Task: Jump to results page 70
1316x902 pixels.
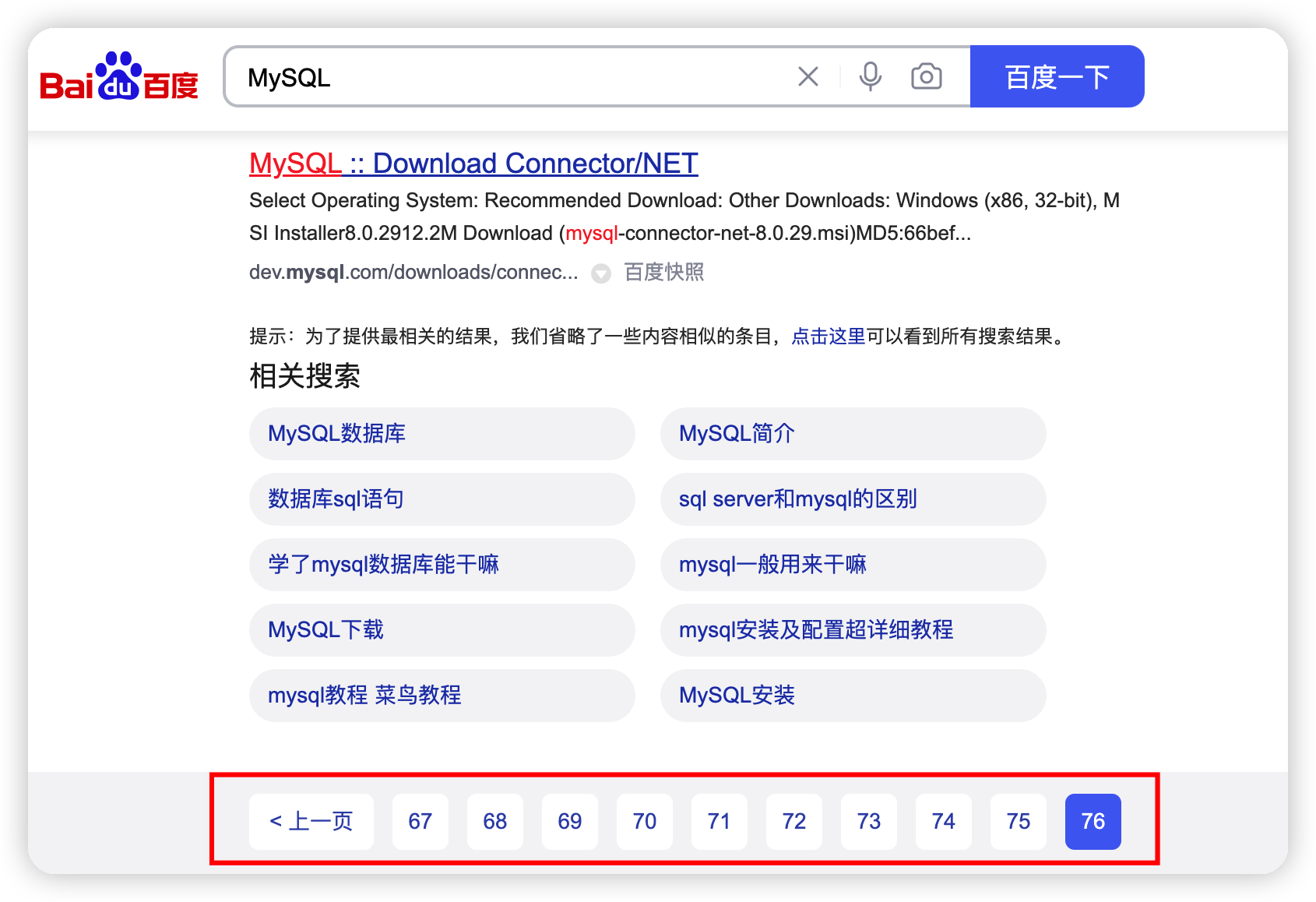Action: [x=645, y=821]
